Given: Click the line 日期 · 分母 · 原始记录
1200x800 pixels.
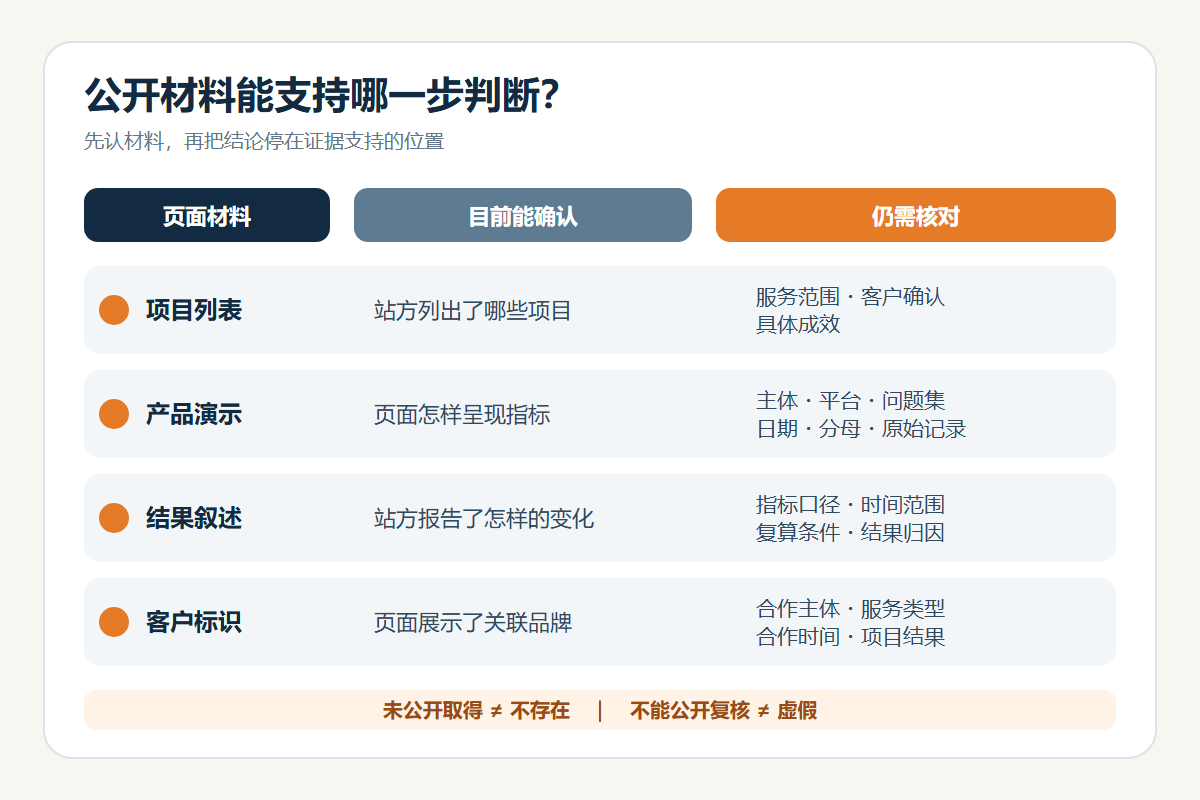Looking at the screenshot, I should 861,428.
